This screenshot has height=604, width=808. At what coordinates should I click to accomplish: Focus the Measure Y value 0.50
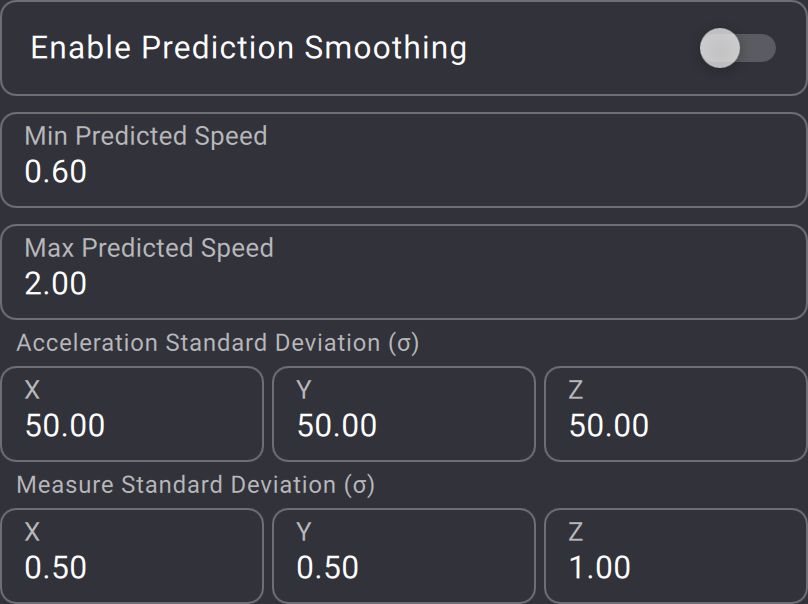(x=328, y=568)
